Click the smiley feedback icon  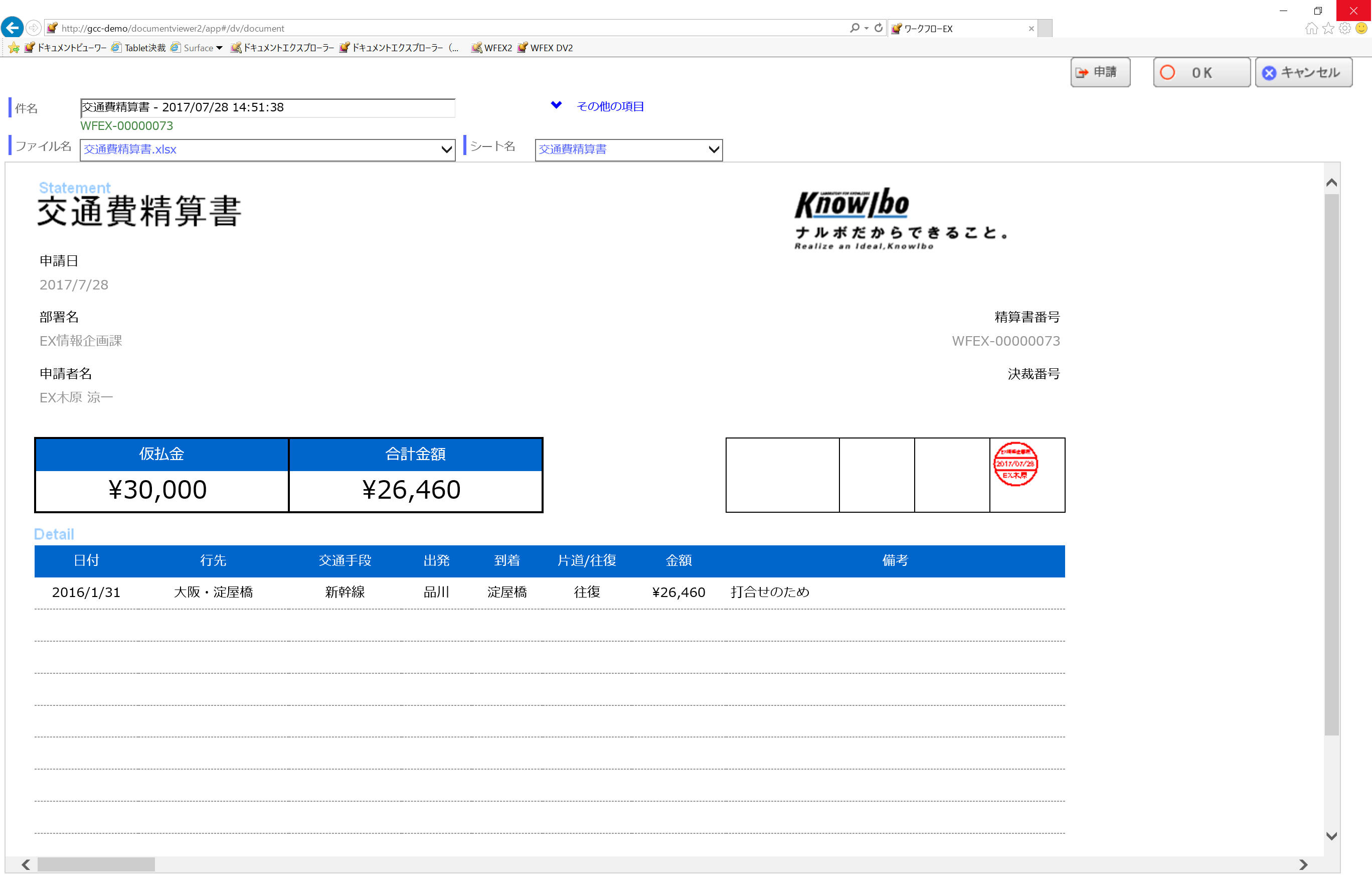[1361, 29]
